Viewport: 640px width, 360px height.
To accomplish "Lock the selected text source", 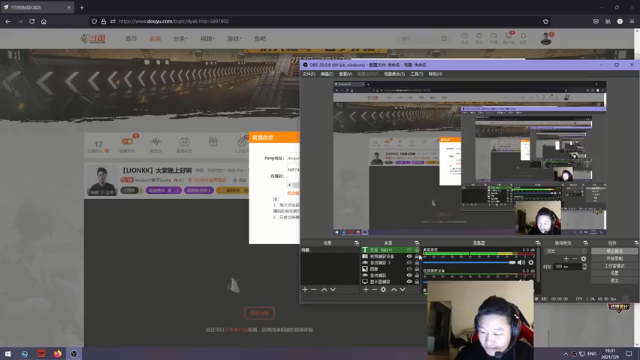I will point(417,250).
